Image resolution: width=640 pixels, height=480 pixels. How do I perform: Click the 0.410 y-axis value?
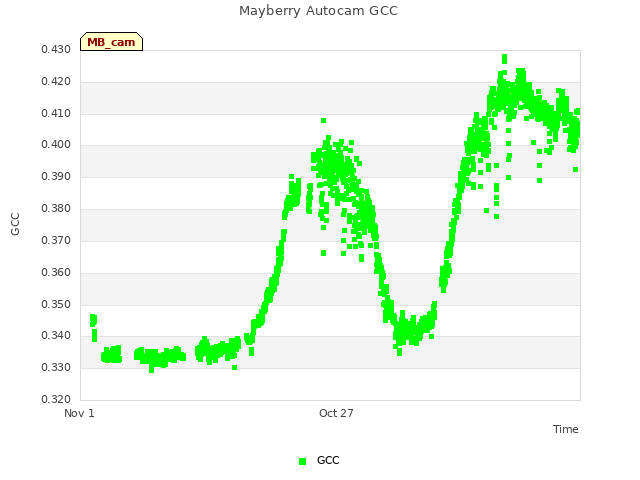pos(56,113)
